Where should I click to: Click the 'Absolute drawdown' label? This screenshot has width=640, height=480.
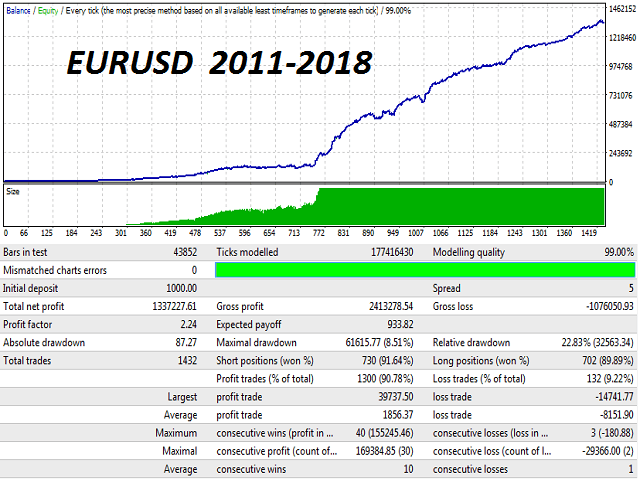point(44,342)
